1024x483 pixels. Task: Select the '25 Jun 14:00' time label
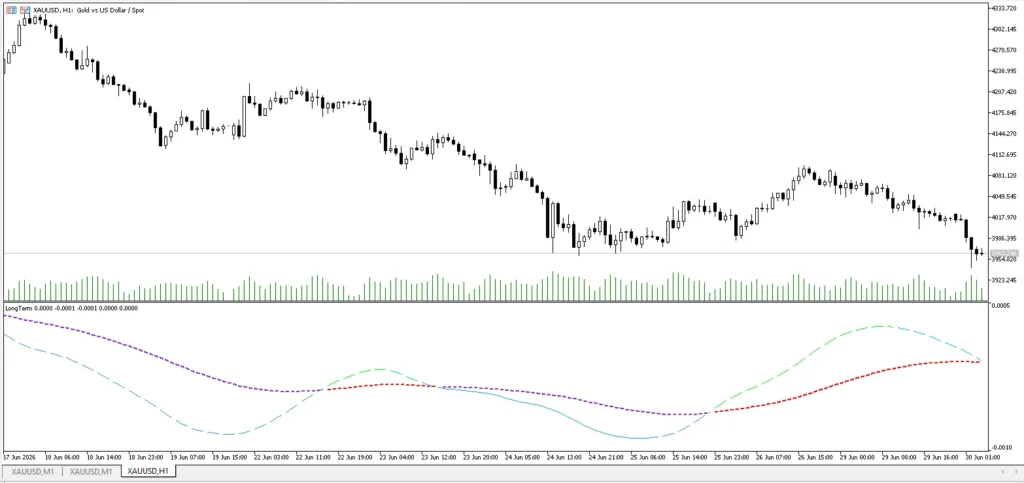pos(689,457)
